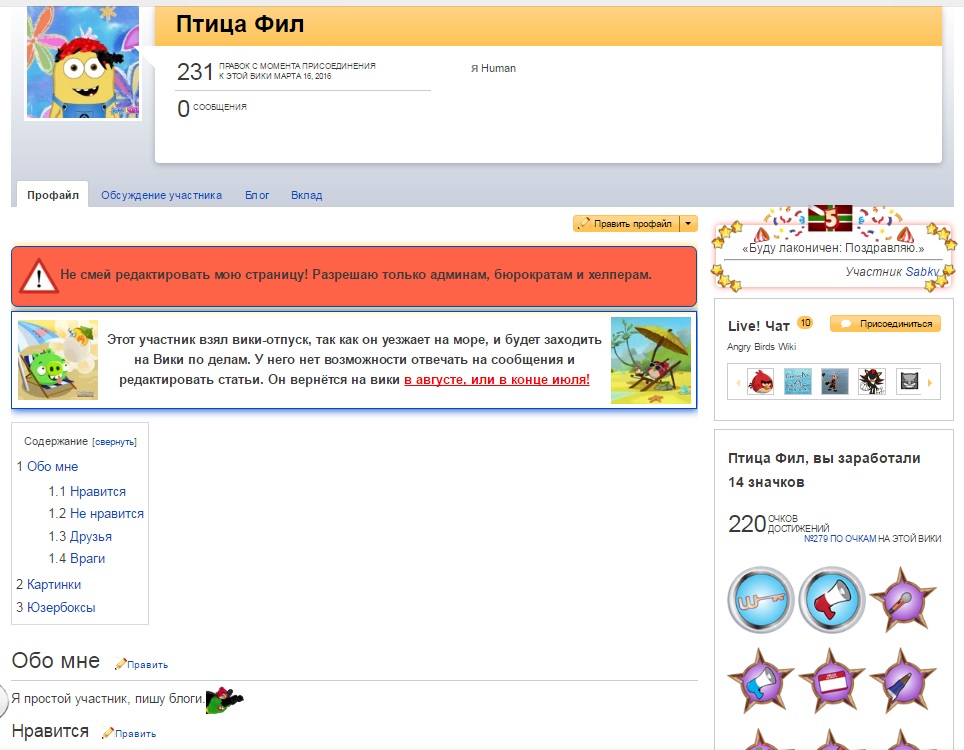Click the blue megaphone badge icon
This screenshot has width=964, height=750.
coord(832,600)
